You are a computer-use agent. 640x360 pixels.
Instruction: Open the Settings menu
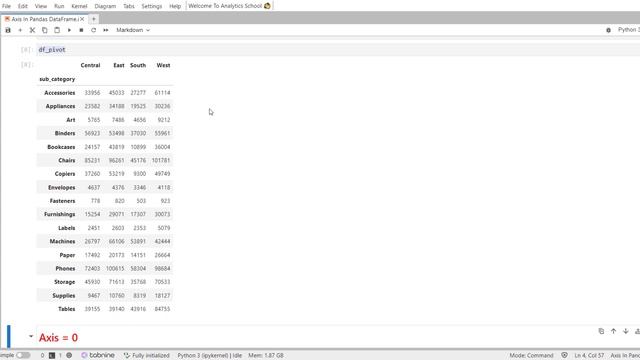coord(152,6)
